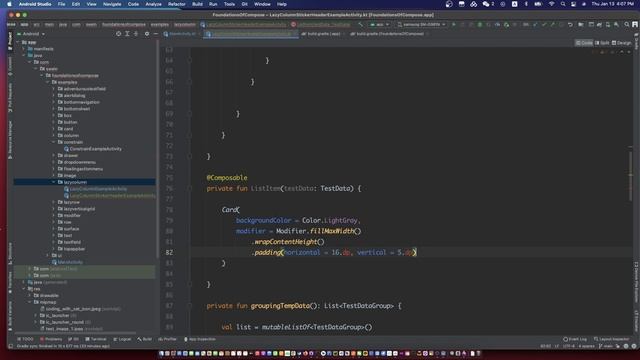Switch editor to Code view

(x=584, y=43)
